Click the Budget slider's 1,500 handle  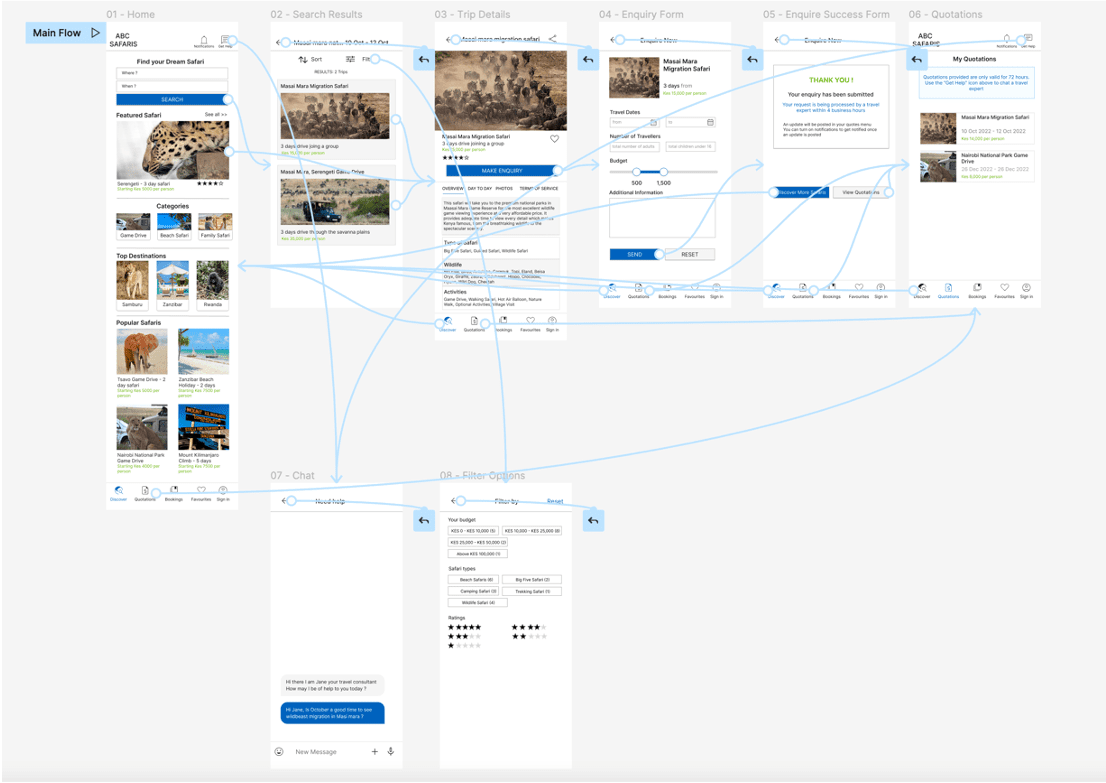click(663, 172)
